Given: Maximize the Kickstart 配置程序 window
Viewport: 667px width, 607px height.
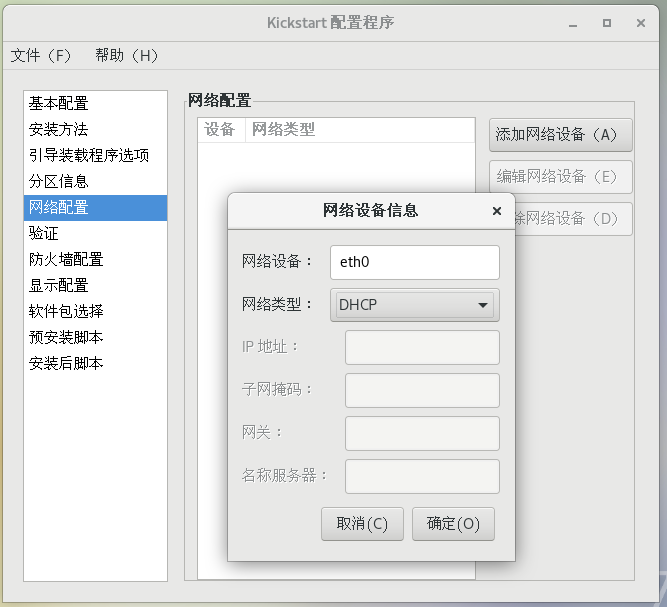Looking at the screenshot, I should coord(607,23).
